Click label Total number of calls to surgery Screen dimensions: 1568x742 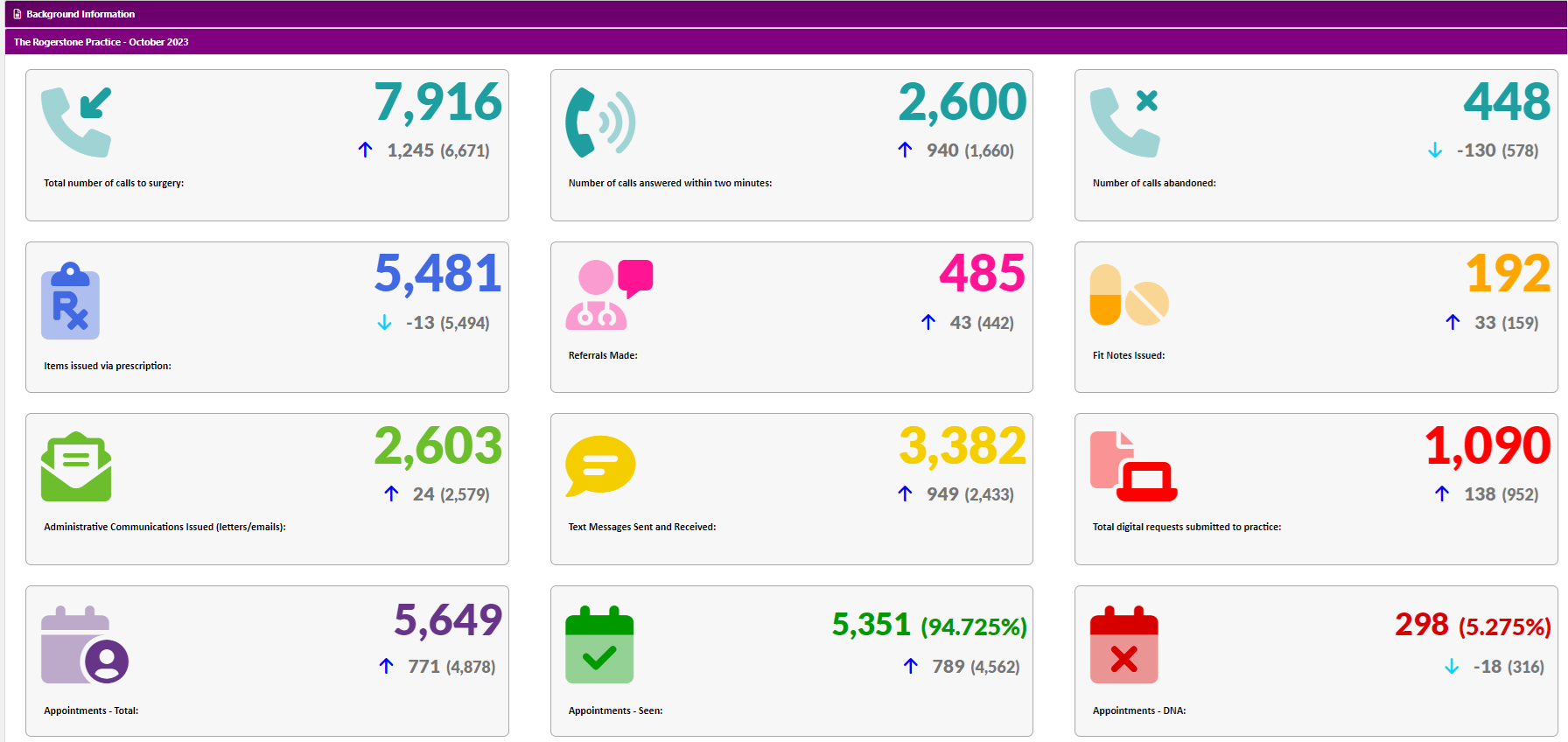pos(114,183)
